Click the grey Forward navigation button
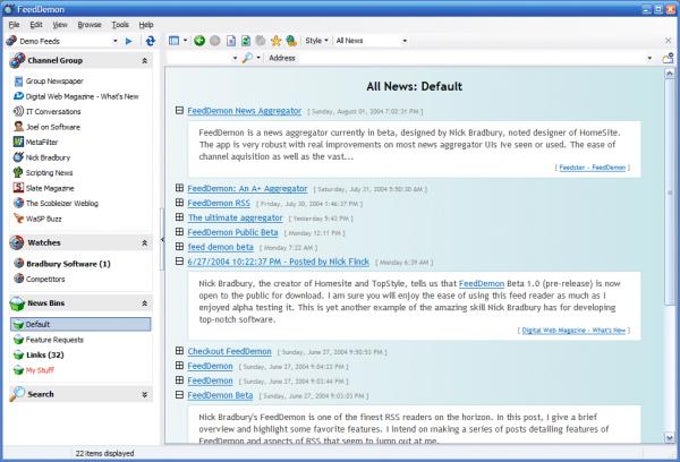 (x=215, y=41)
